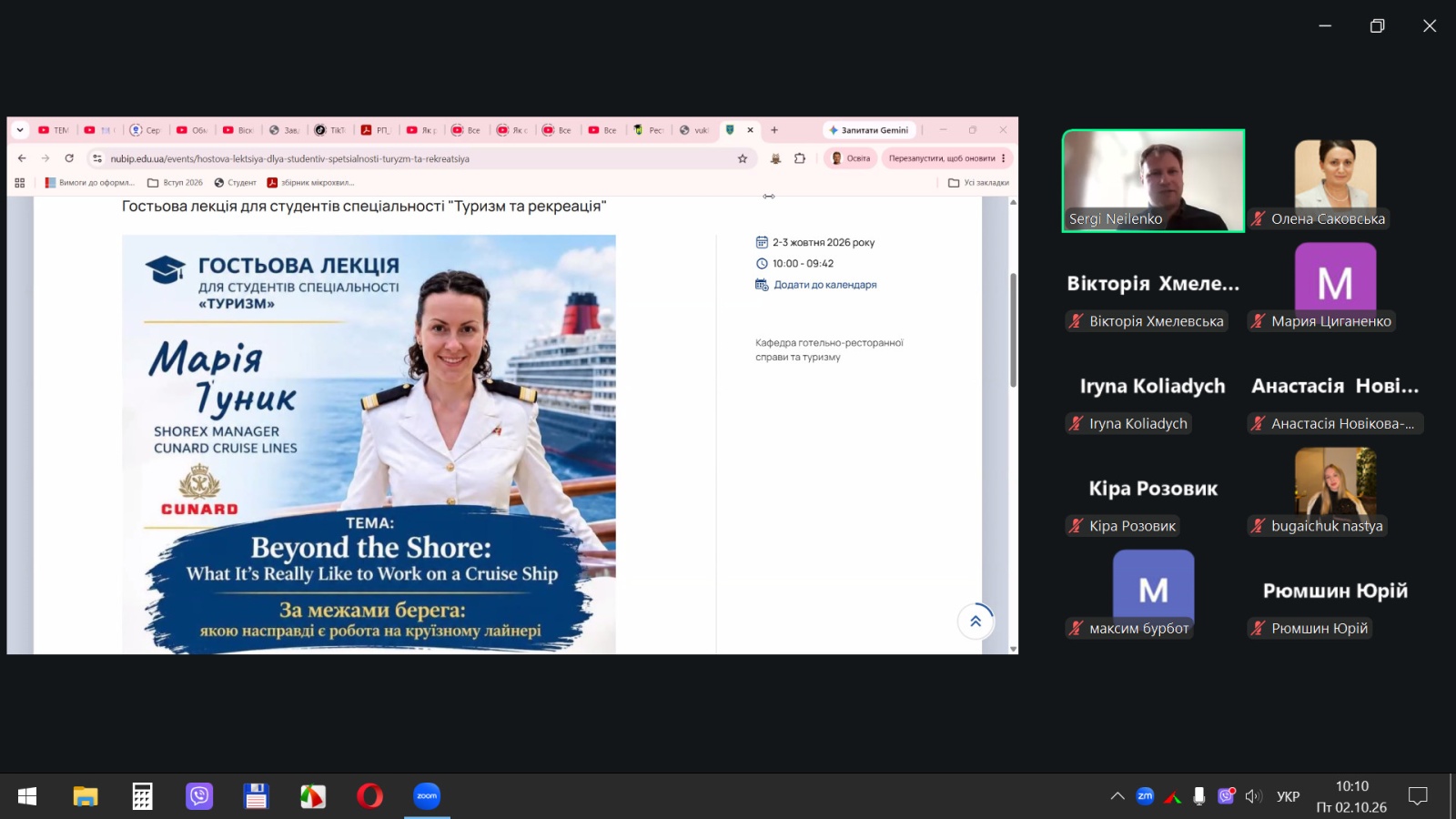Open the browser extensions puzzle icon
The image size is (1456, 819).
pyautogui.click(x=800, y=158)
